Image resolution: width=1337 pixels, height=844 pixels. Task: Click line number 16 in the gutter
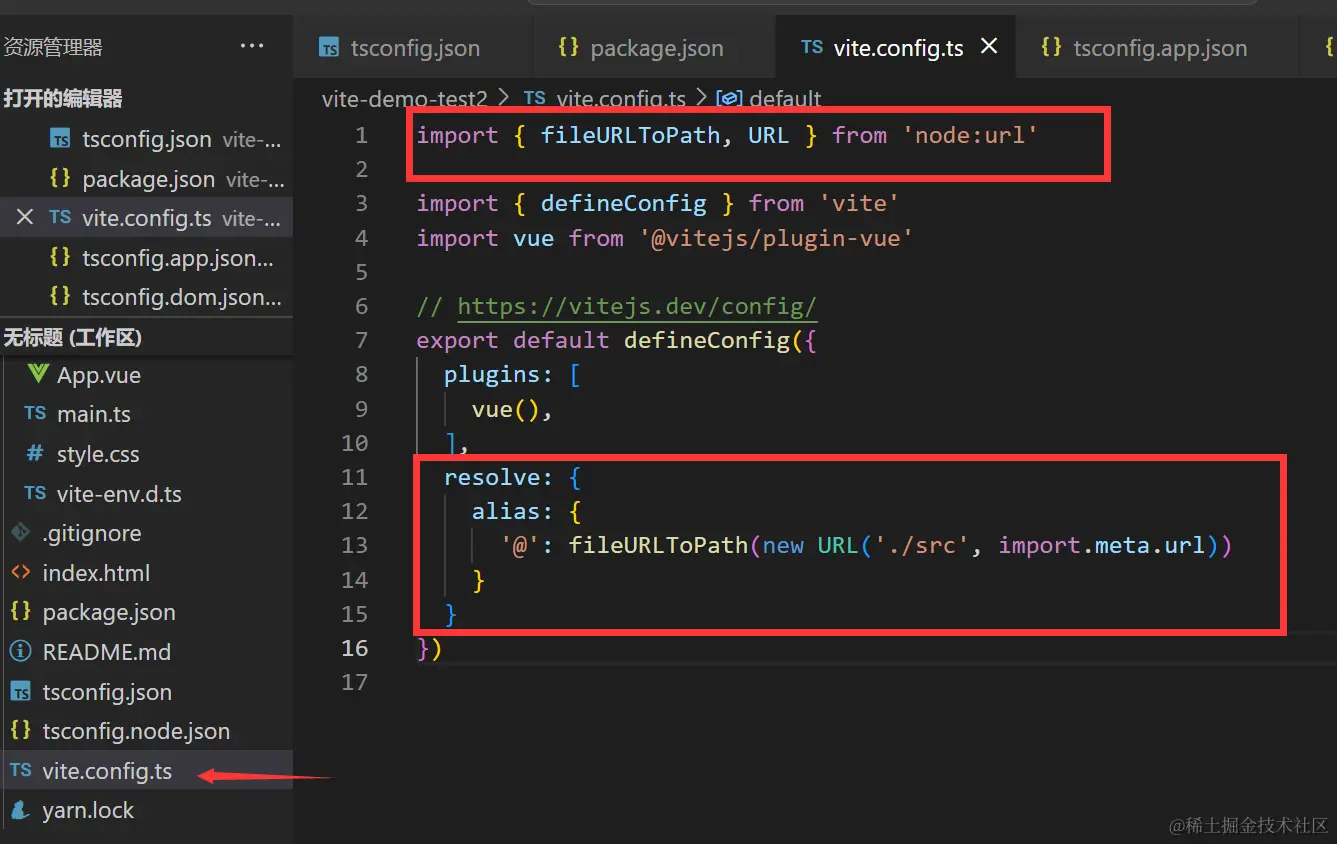click(x=355, y=648)
